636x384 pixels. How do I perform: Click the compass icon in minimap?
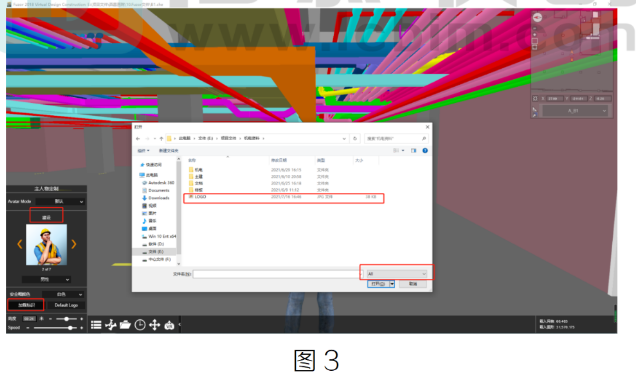coord(537,17)
